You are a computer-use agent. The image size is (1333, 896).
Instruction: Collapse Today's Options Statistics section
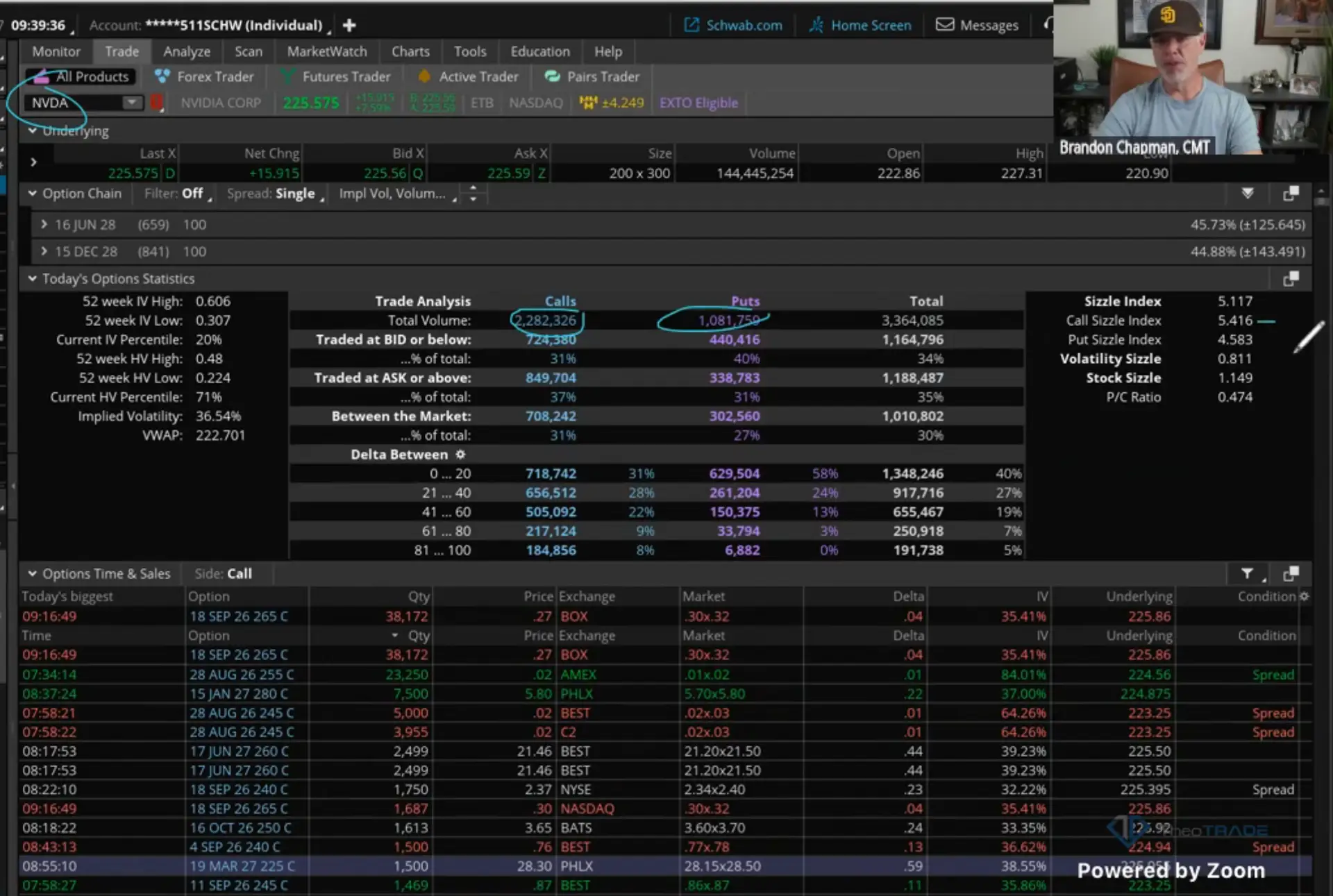[32, 278]
